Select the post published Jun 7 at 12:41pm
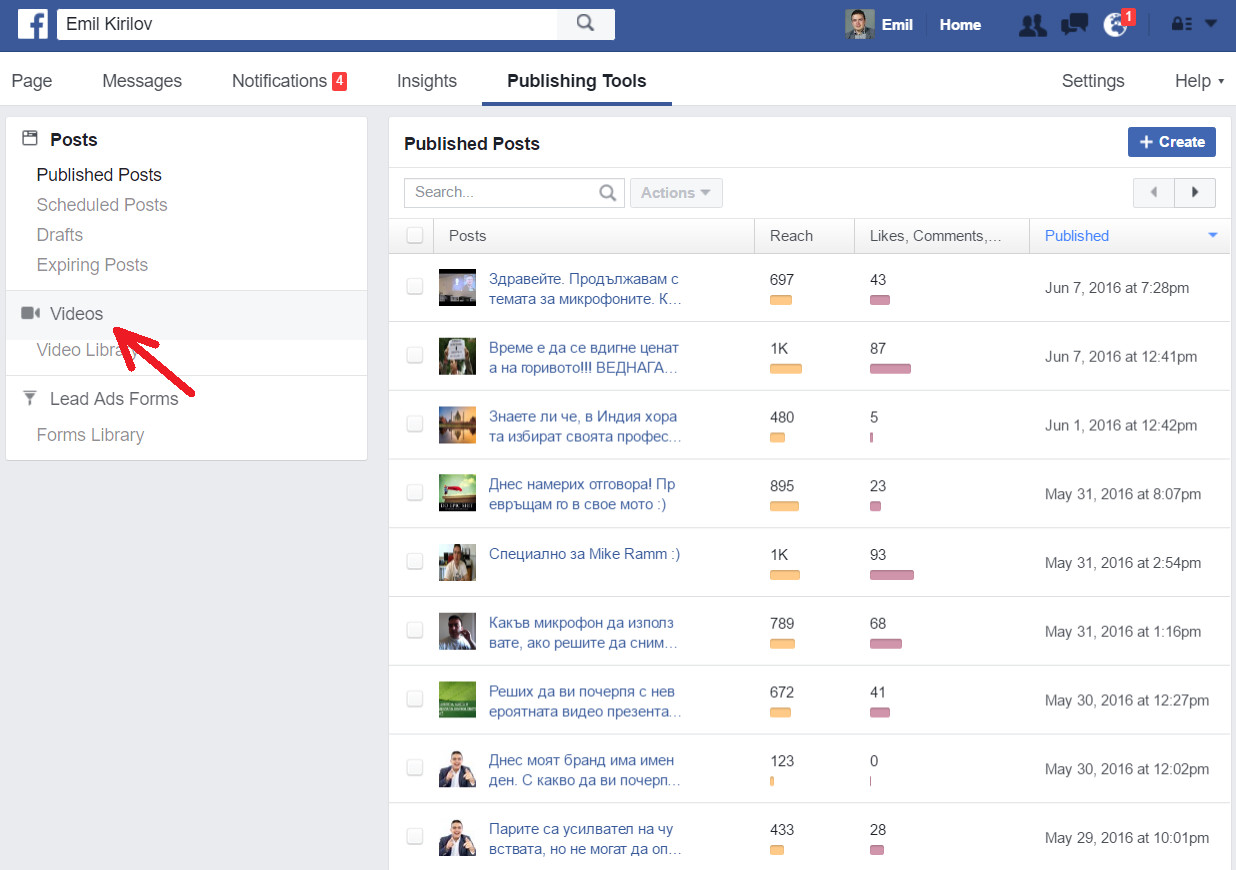 [415, 355]
